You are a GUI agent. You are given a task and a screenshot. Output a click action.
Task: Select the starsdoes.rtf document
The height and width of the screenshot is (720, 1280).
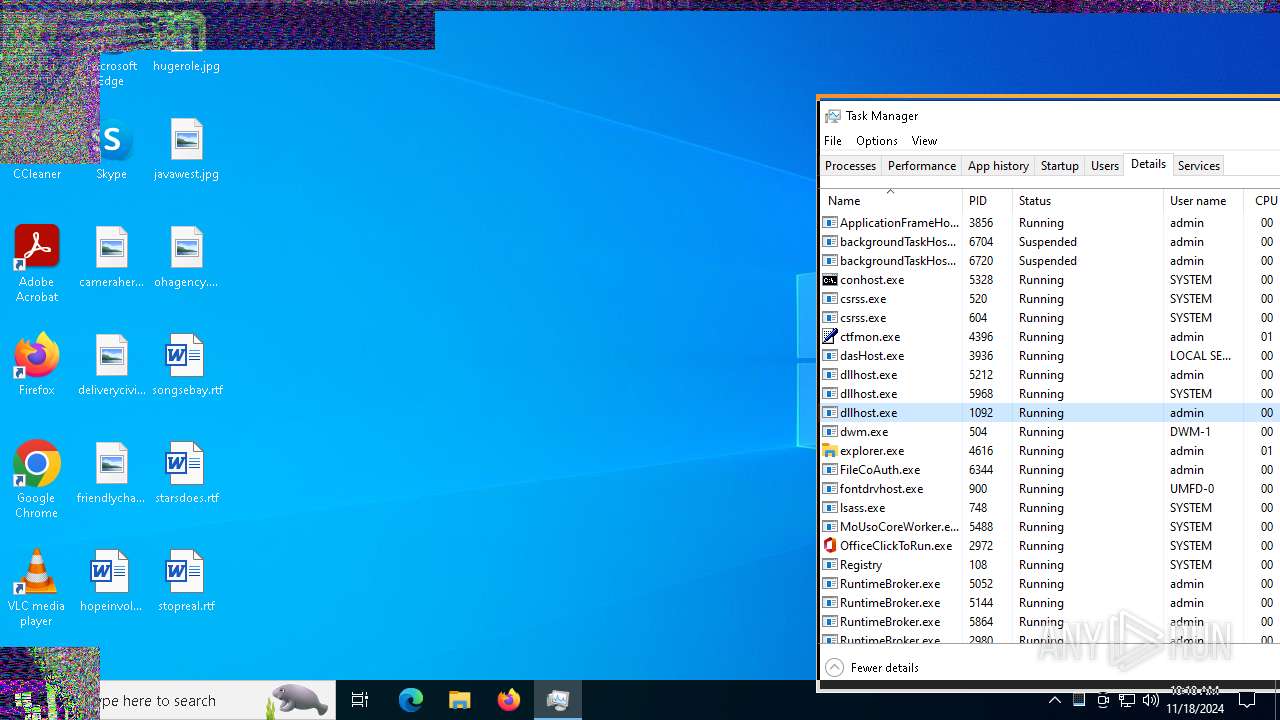[186, 473]
